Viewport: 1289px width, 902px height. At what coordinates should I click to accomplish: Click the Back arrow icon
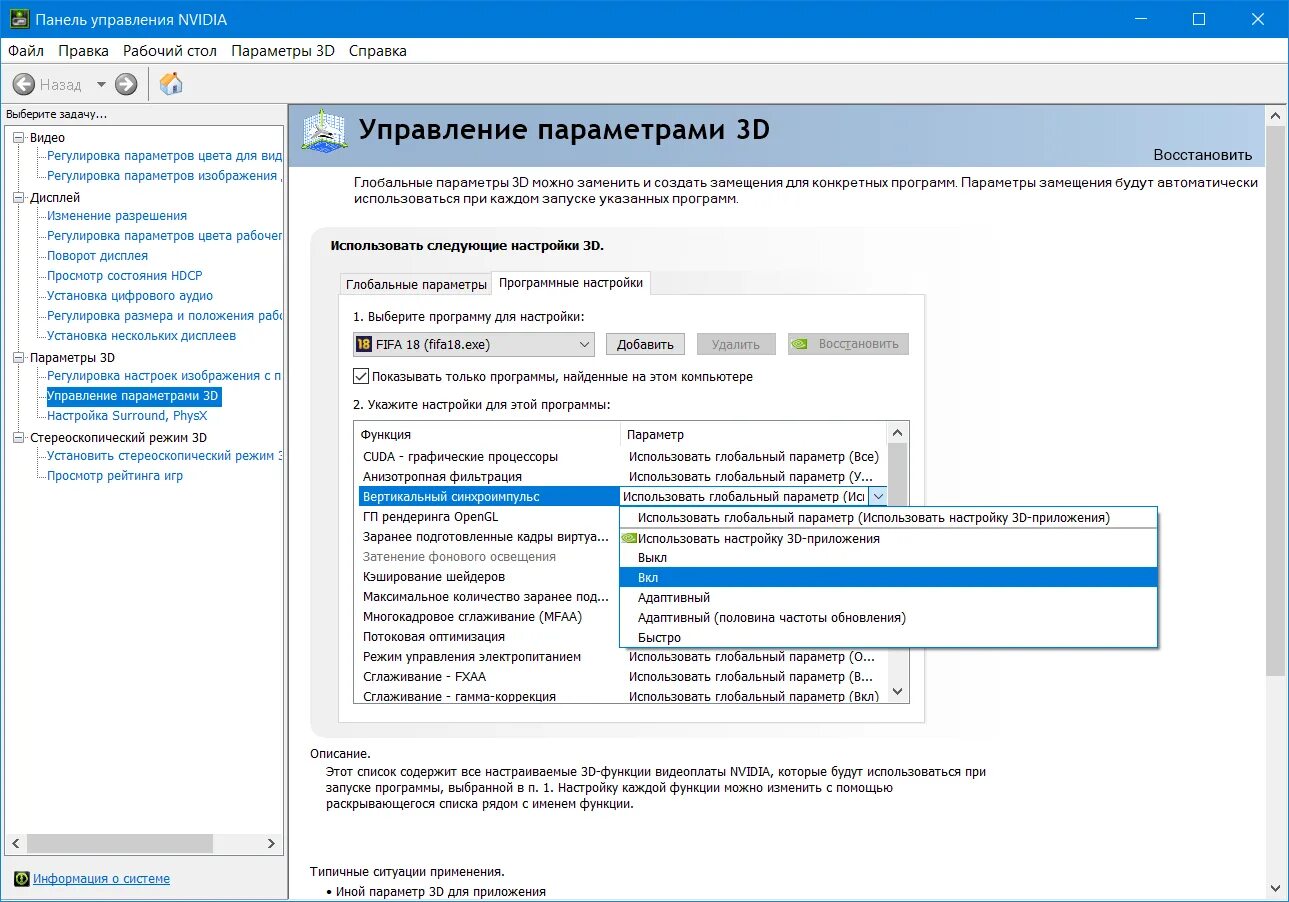[x=24, y=85]
